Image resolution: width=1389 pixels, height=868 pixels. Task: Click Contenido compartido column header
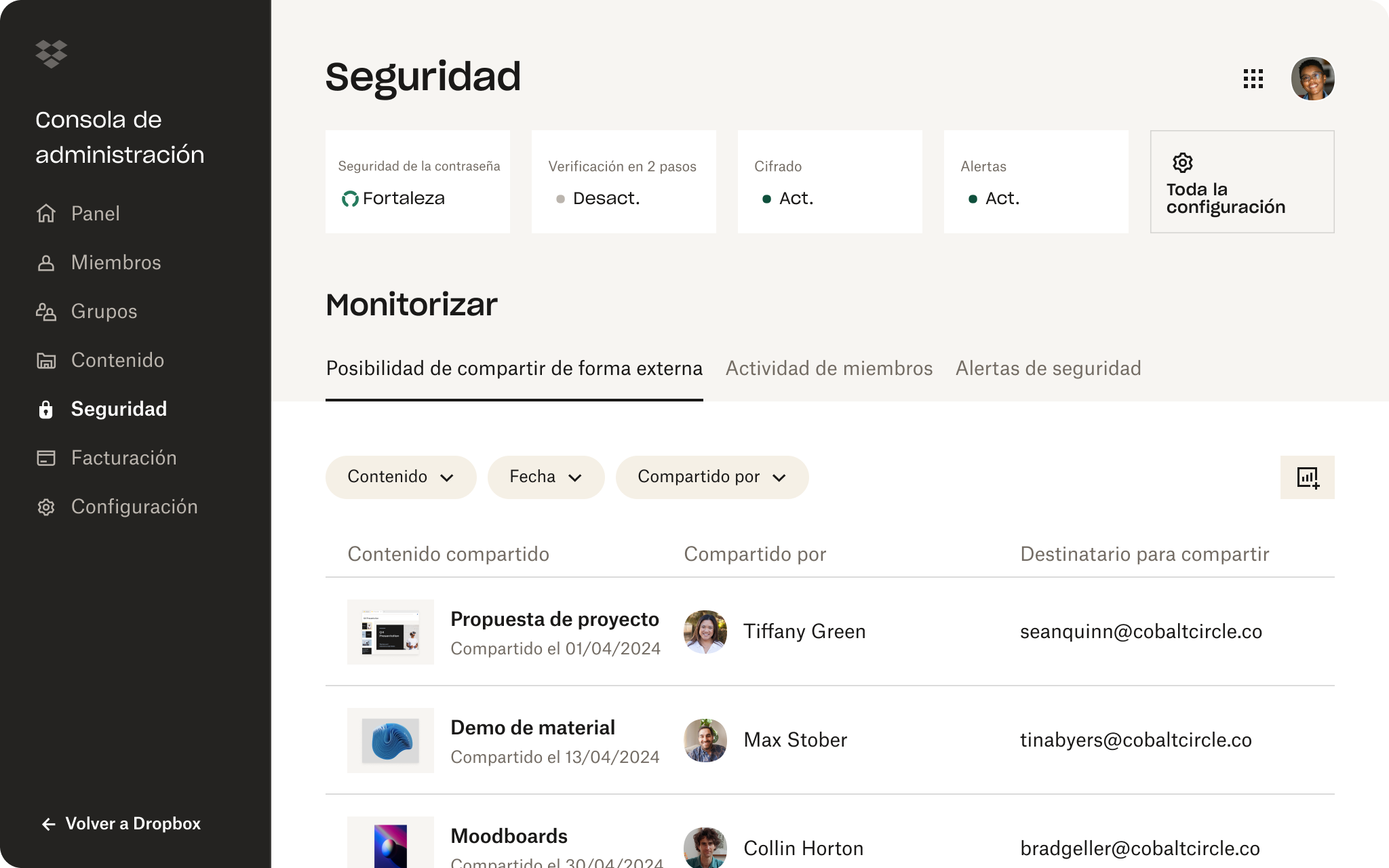(448, 554)
